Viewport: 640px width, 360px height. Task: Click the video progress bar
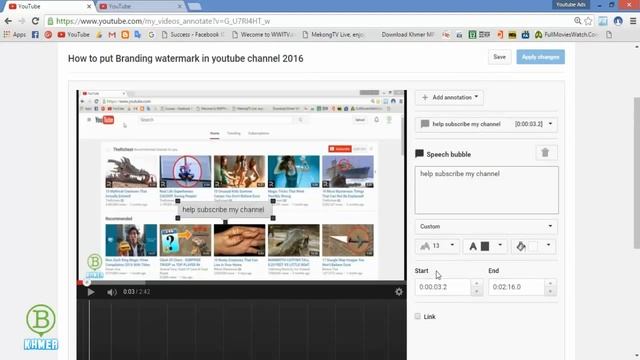[x=242, y=282]
